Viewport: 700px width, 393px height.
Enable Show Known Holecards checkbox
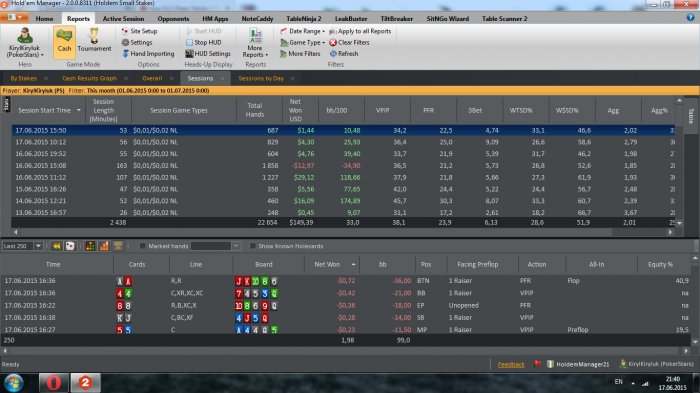coord(253,246)
